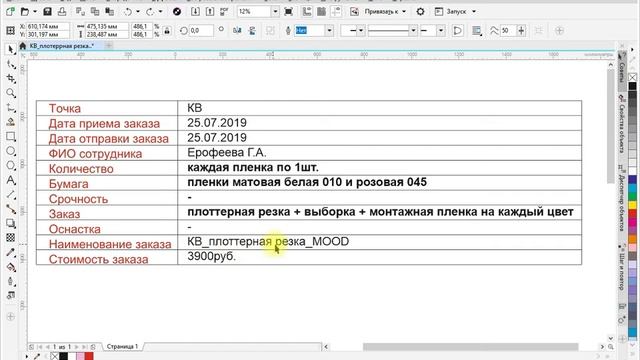This screenshot has height=360, width=640.
Task: Click the Mirror vertically icon
Action: pyautogui.click(x=252, y=31)
